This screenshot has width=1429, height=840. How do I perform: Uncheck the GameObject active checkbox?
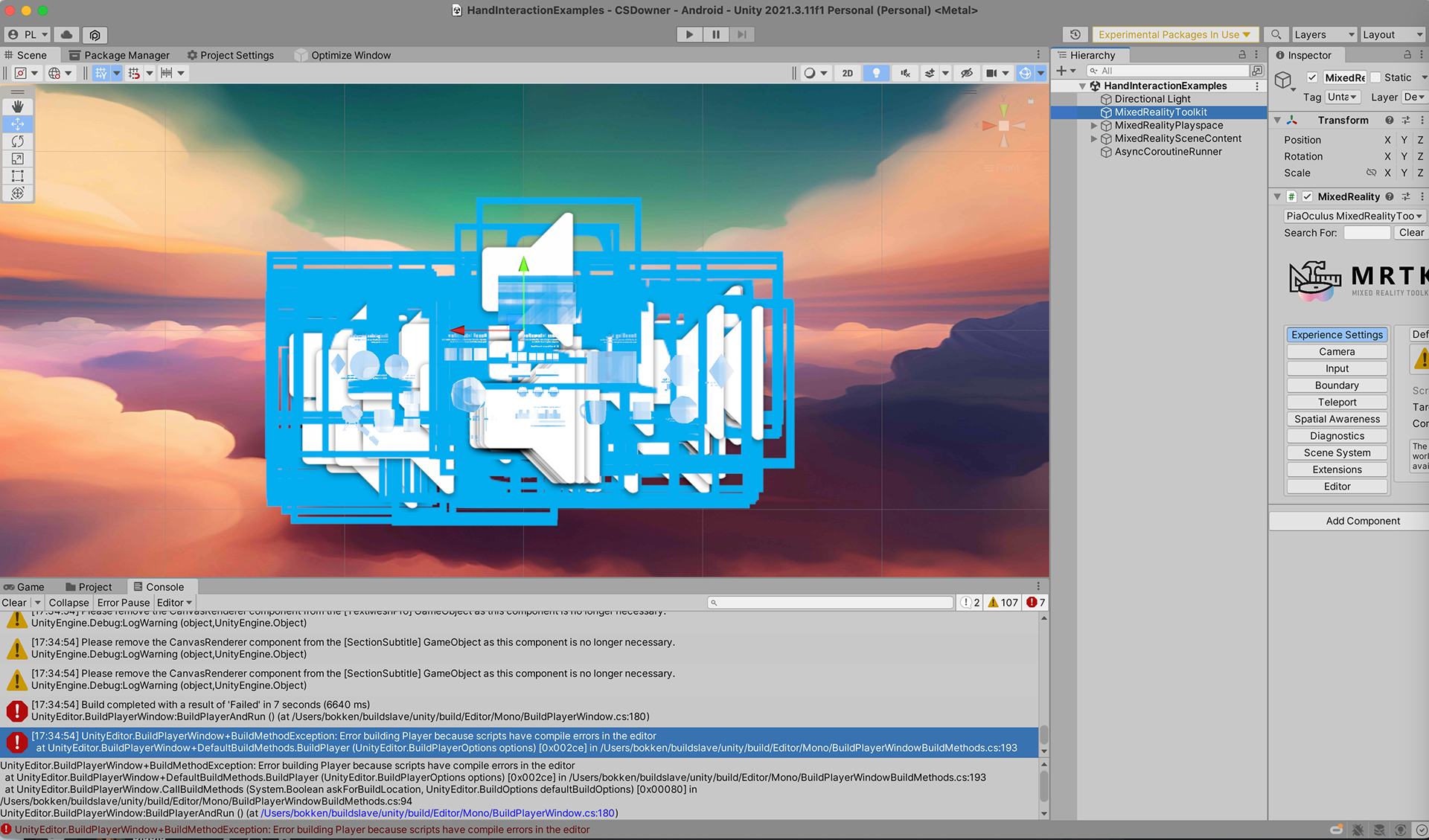(1312, 77)
